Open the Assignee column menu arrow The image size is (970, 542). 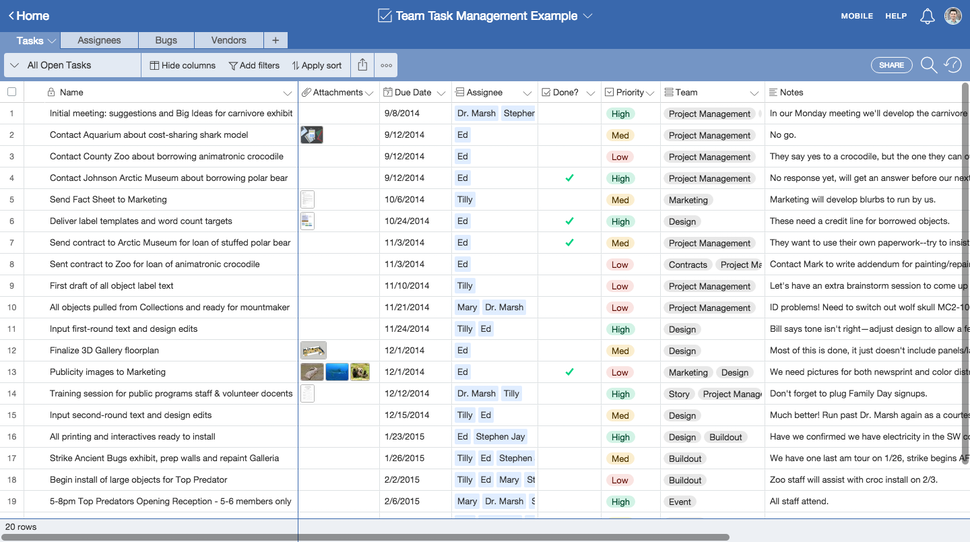tap(527, 93)
